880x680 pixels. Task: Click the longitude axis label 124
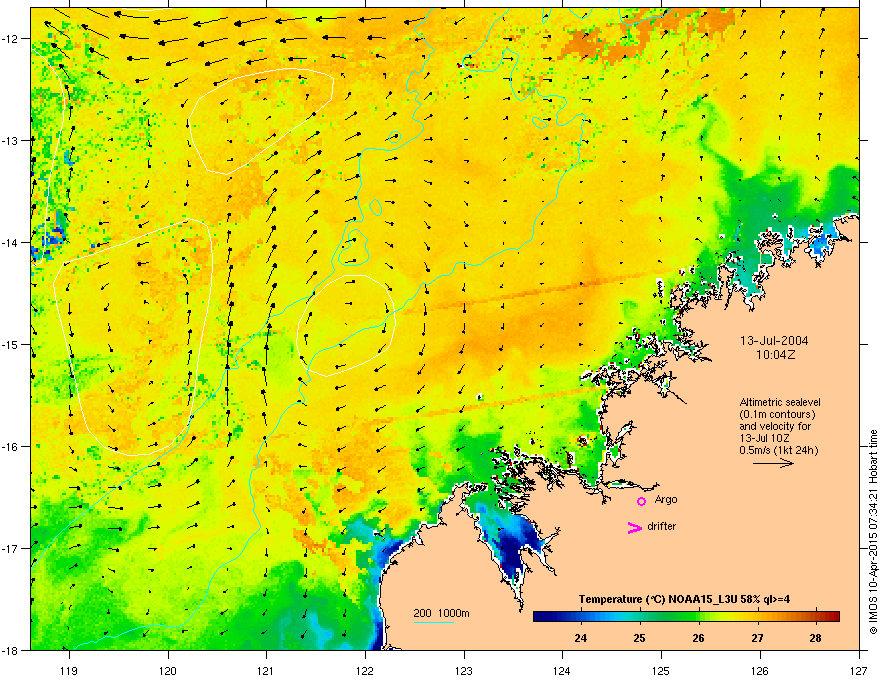562,670
